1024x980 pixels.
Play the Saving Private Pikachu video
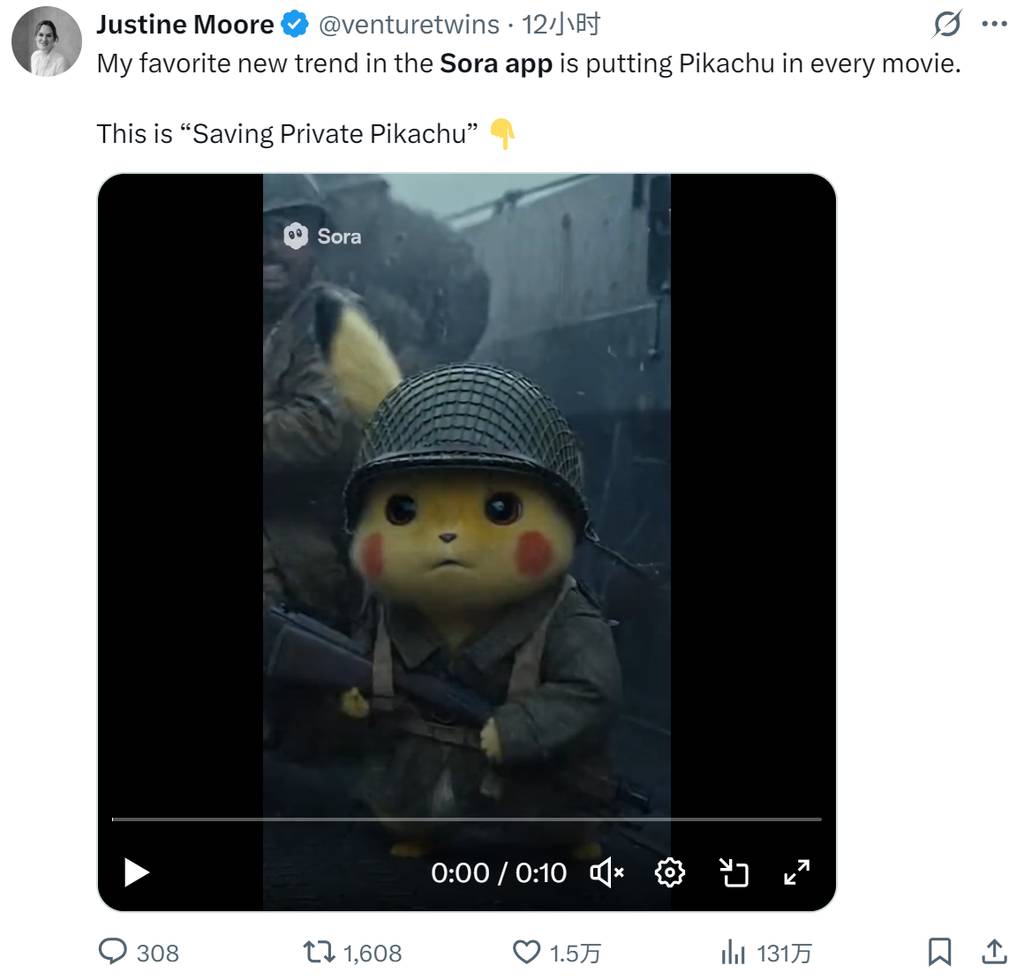tap(136, 873)
